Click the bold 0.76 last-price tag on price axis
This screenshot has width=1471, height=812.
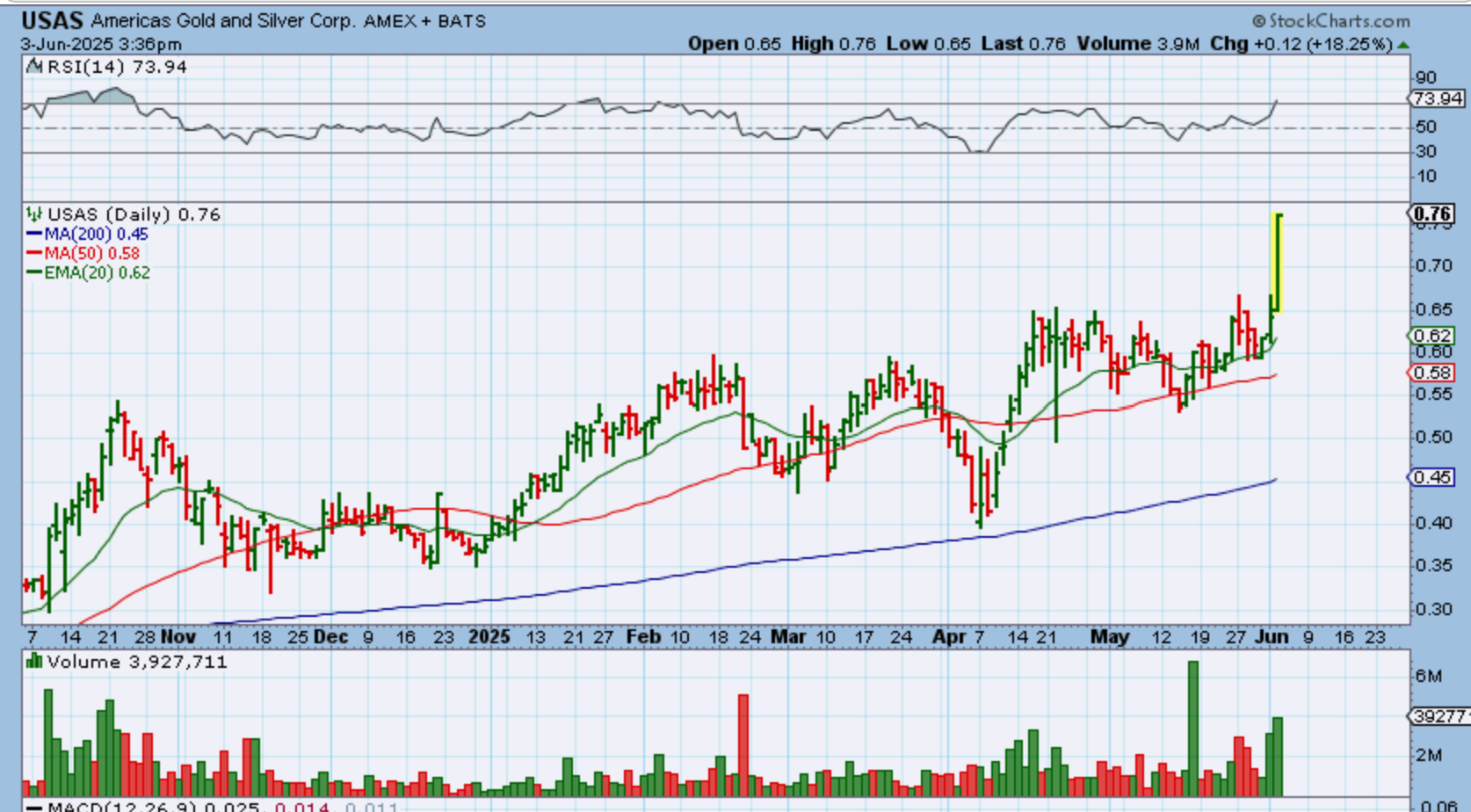[x=1433, y=214]
